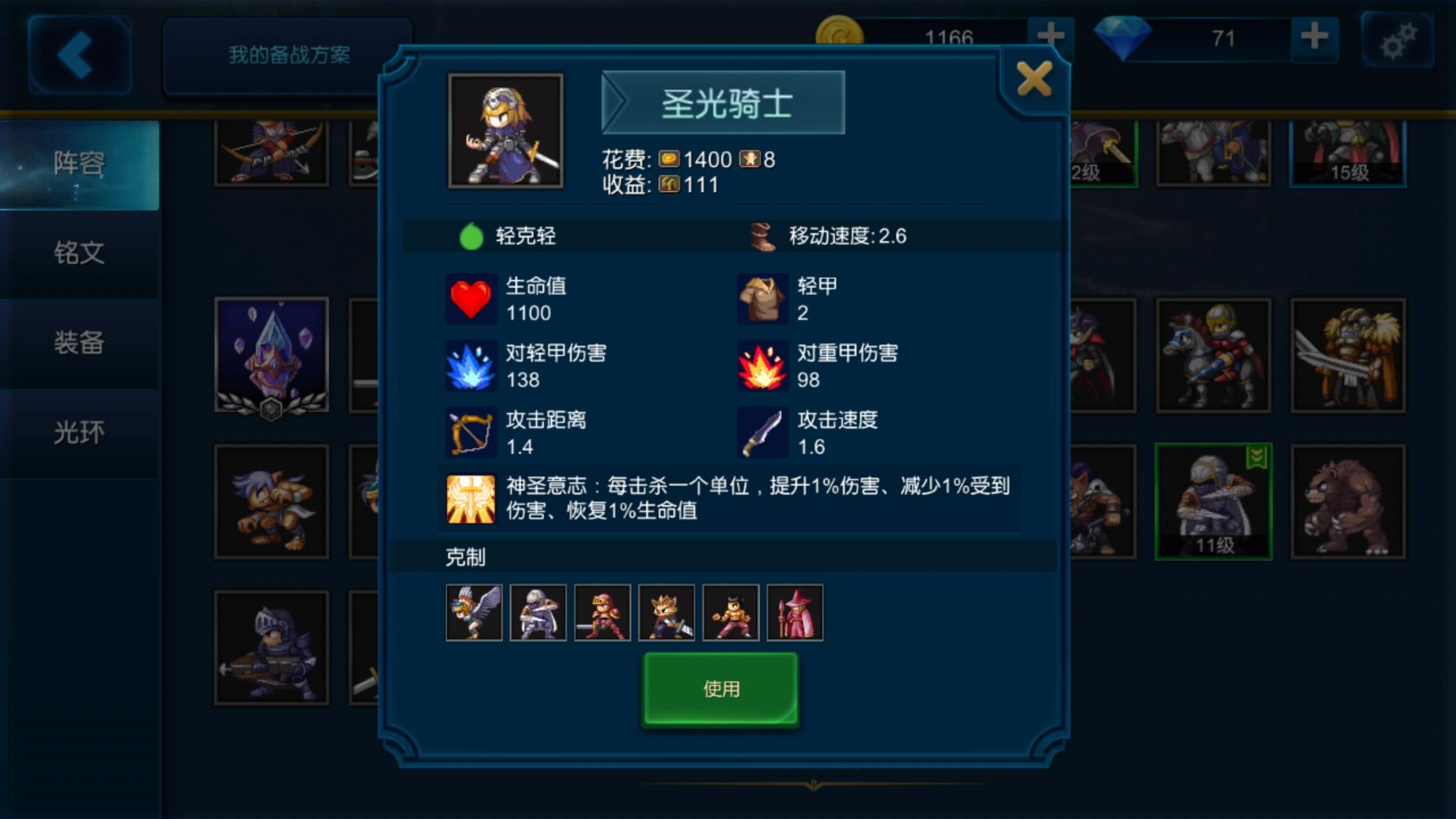Select the red-robed mage counter icon
This screenshot has height=819, width=1456.
[x=795, y=613]
